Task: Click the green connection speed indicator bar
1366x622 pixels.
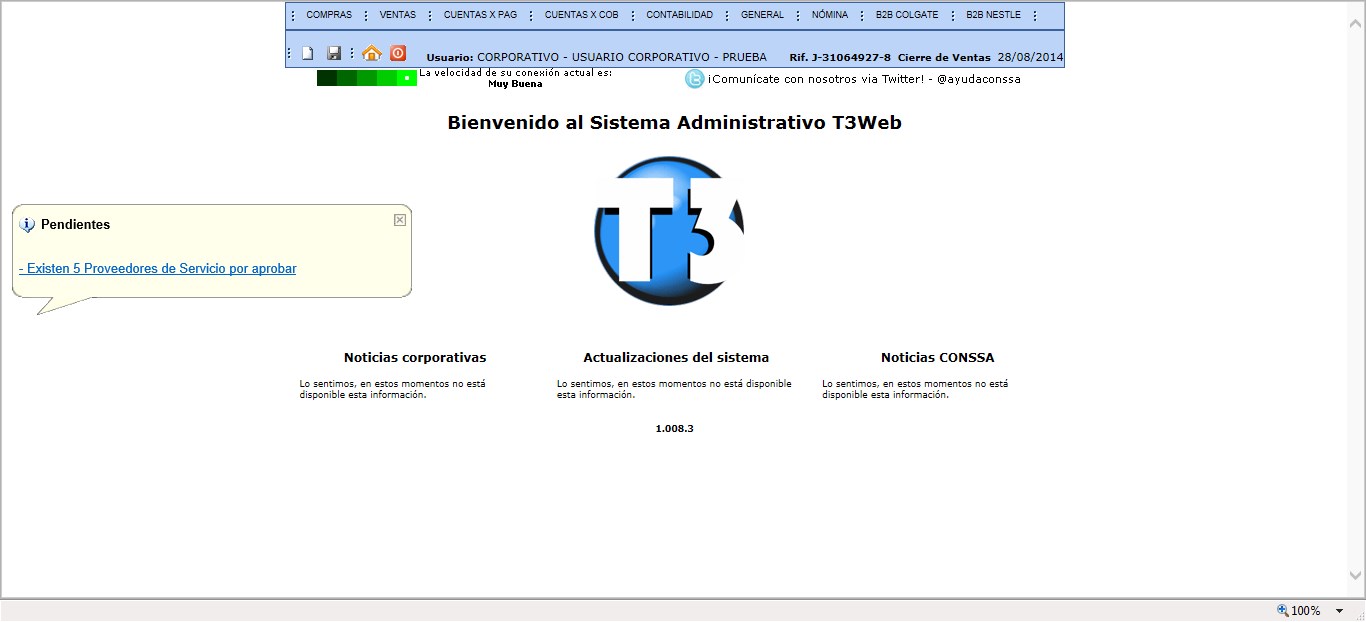Action: 367,78
